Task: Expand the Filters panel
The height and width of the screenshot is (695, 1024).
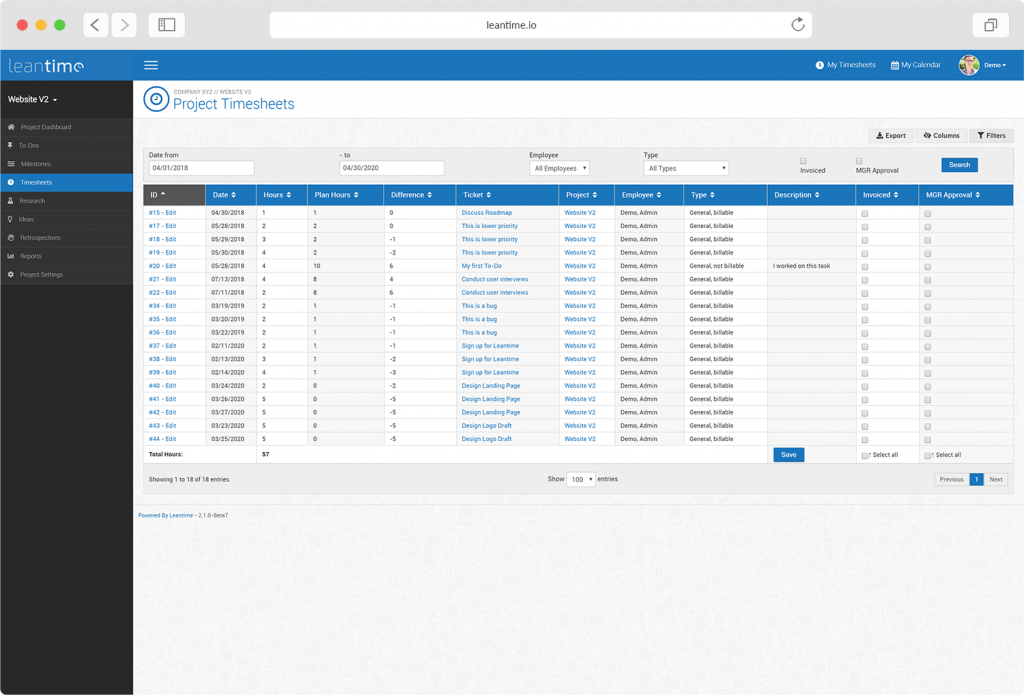Action: point(991,136)
